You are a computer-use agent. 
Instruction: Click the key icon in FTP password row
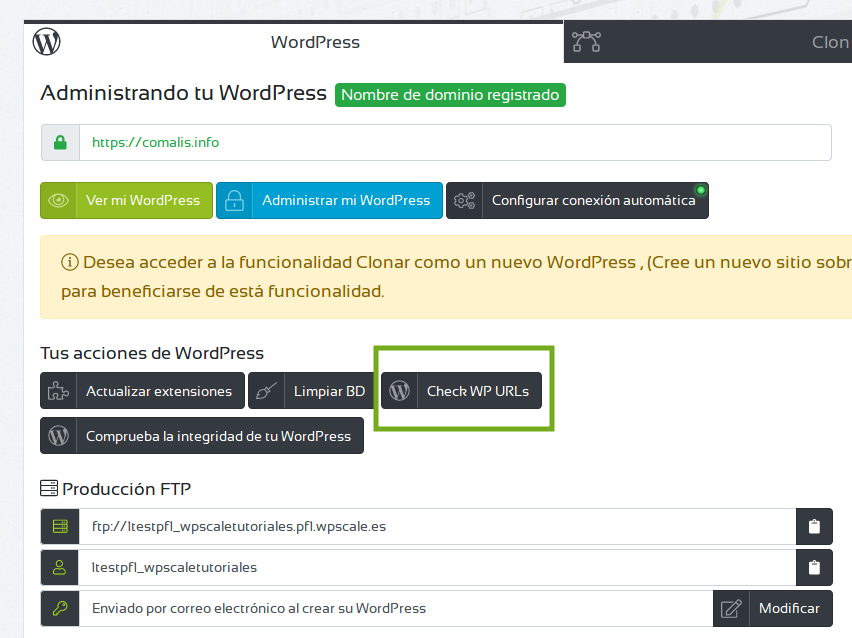click(60, 609)
